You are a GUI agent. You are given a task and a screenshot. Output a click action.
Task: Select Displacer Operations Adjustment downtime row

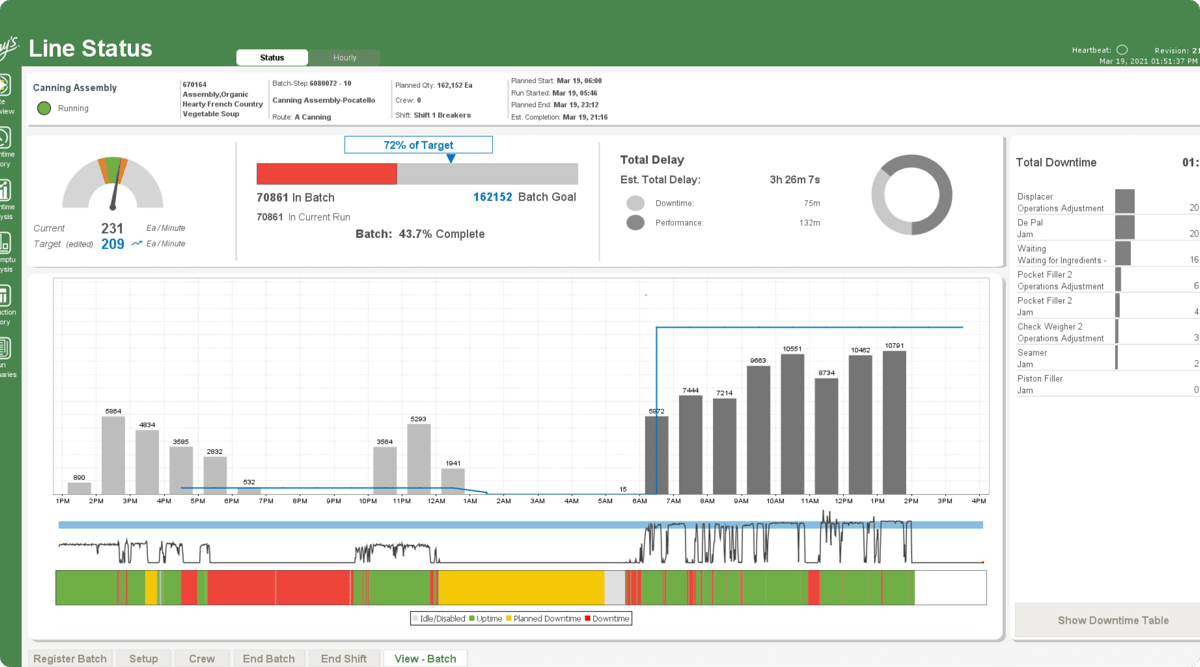click(1108, 202)
